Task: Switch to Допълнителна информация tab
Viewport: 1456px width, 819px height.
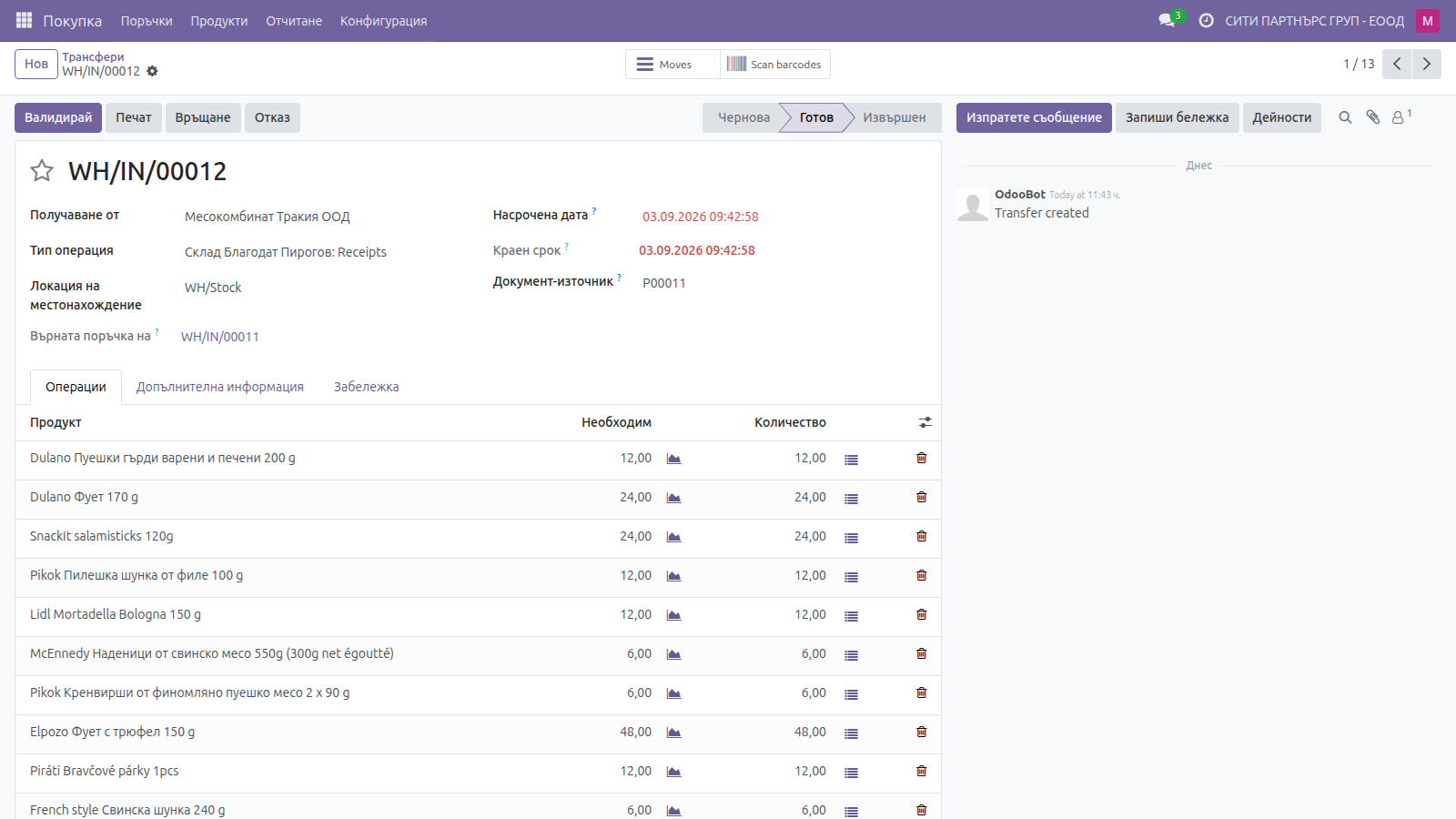Action: pyautogui.click(x=220, y=387)
